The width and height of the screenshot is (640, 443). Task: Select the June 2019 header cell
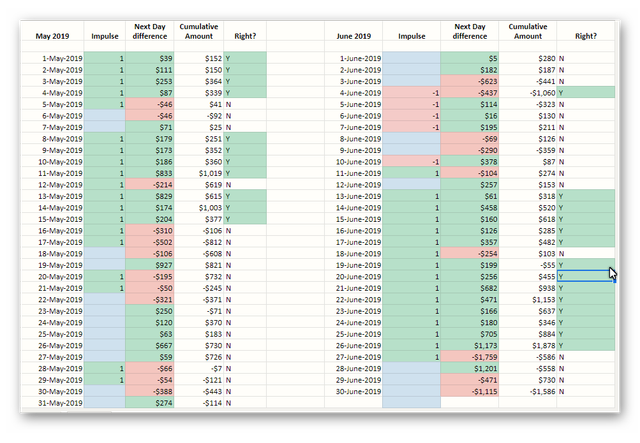click(353, 31)
